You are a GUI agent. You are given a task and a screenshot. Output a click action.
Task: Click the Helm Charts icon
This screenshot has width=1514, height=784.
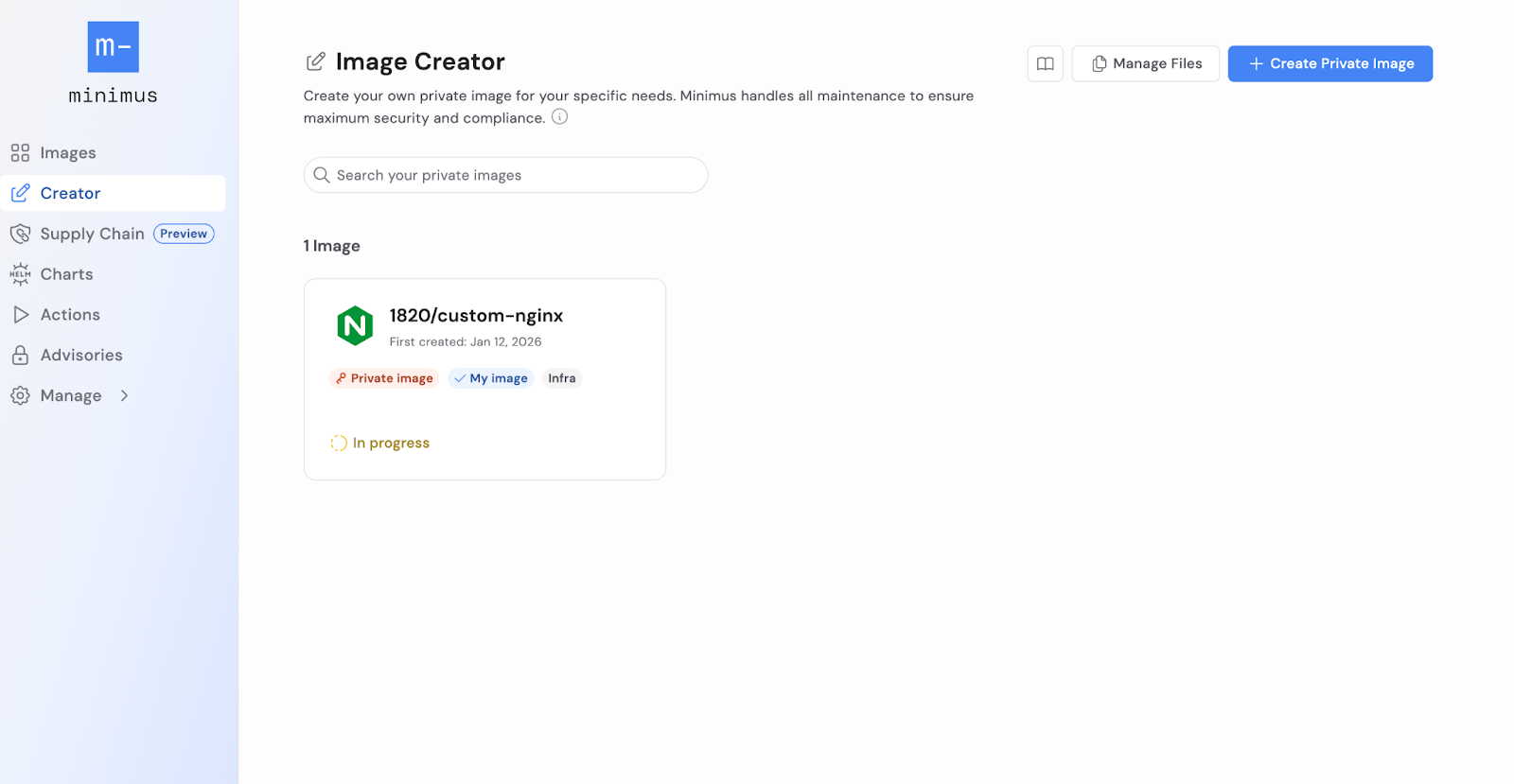pyautogui.click(x=20, y=274)
